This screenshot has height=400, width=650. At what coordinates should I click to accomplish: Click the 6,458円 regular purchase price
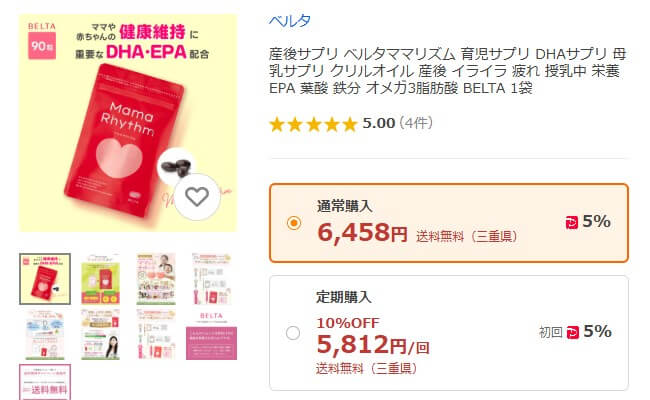pos(362,233)
